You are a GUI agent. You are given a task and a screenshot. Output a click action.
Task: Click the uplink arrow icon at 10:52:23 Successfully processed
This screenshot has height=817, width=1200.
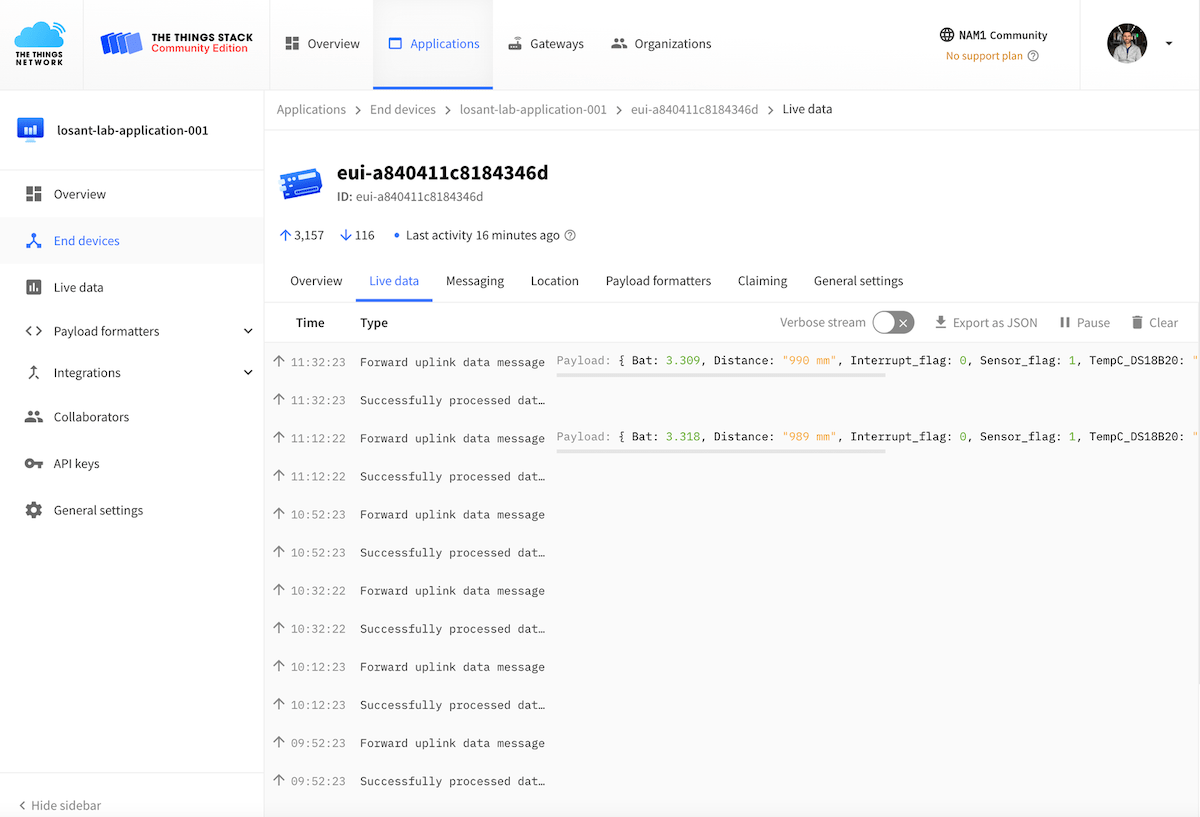[x=279, y=552]
